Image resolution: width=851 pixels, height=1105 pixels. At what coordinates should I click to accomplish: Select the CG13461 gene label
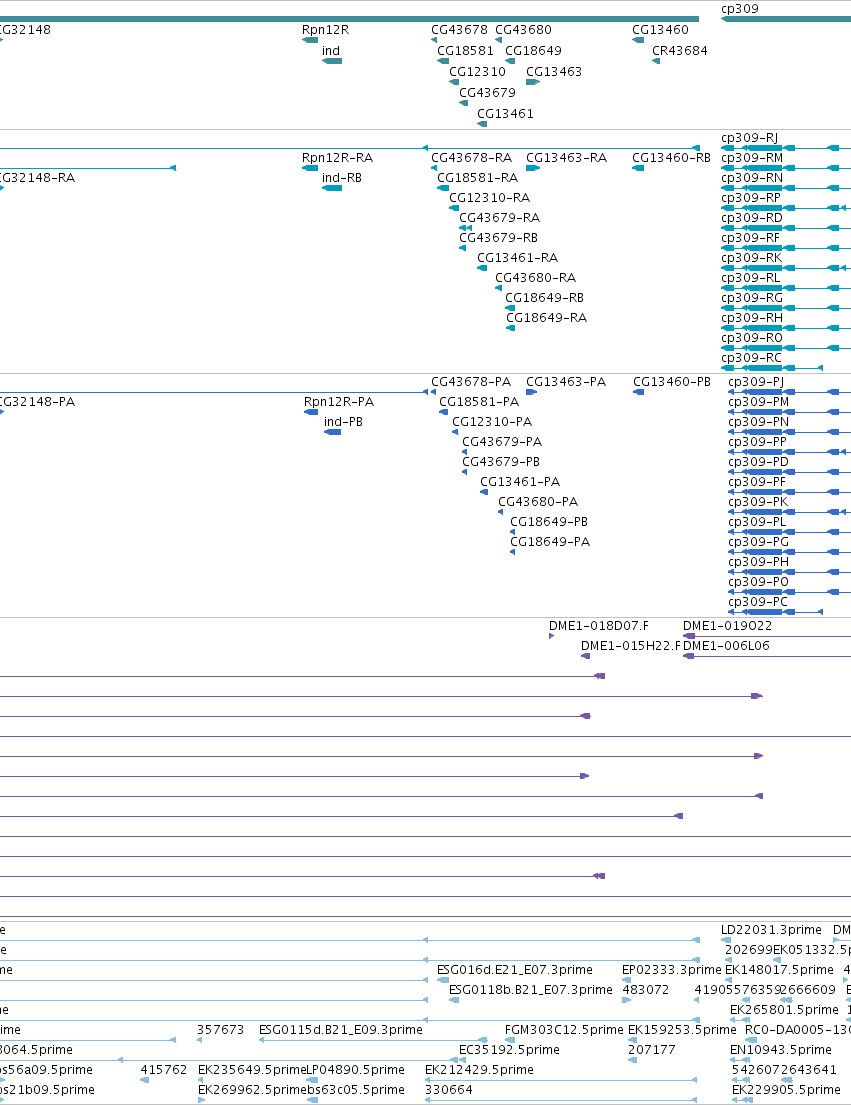click(x=505, y=114)
